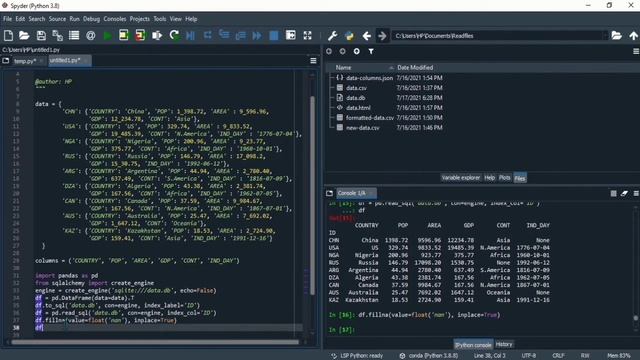Screen dimensions: 640x360
Task: Select the untitled1.py editor tab
Action: [x=69, y=60]
